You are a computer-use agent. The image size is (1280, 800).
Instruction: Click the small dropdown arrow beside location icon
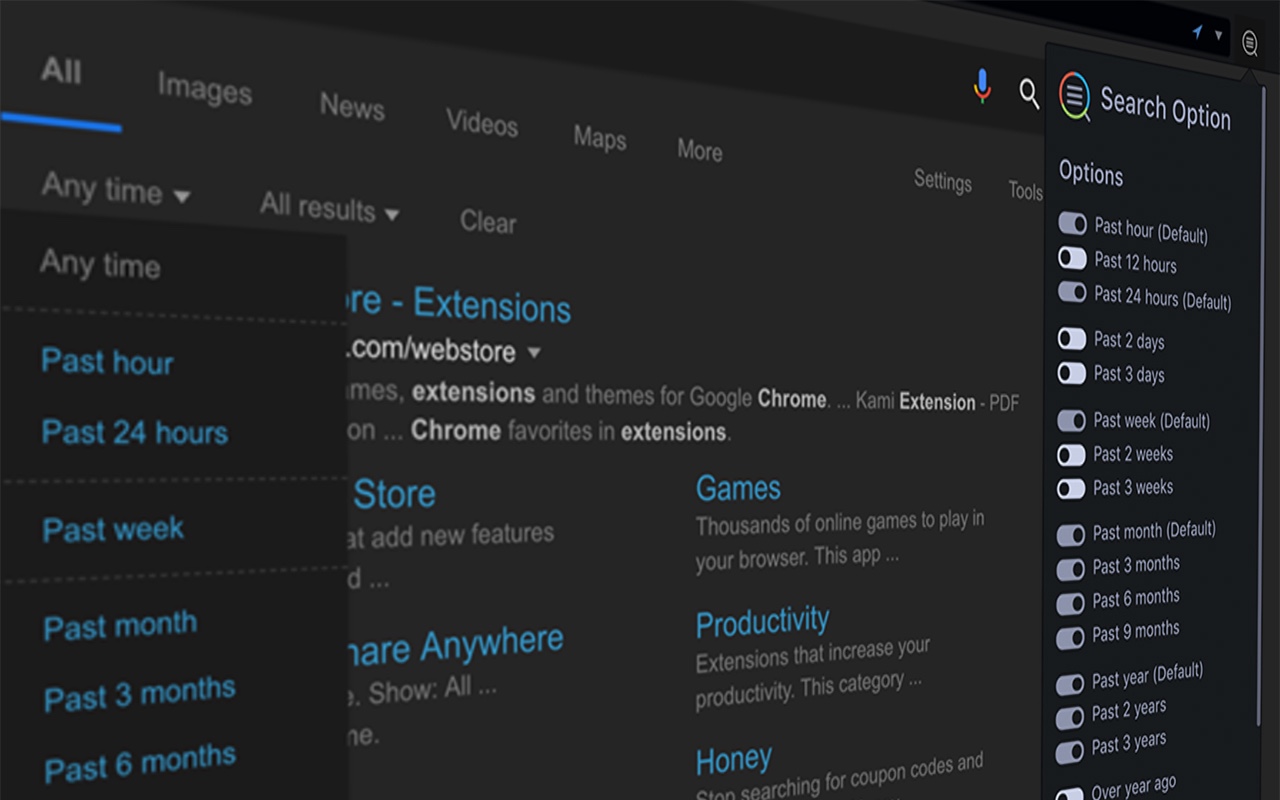click(x=1218, y=36)
